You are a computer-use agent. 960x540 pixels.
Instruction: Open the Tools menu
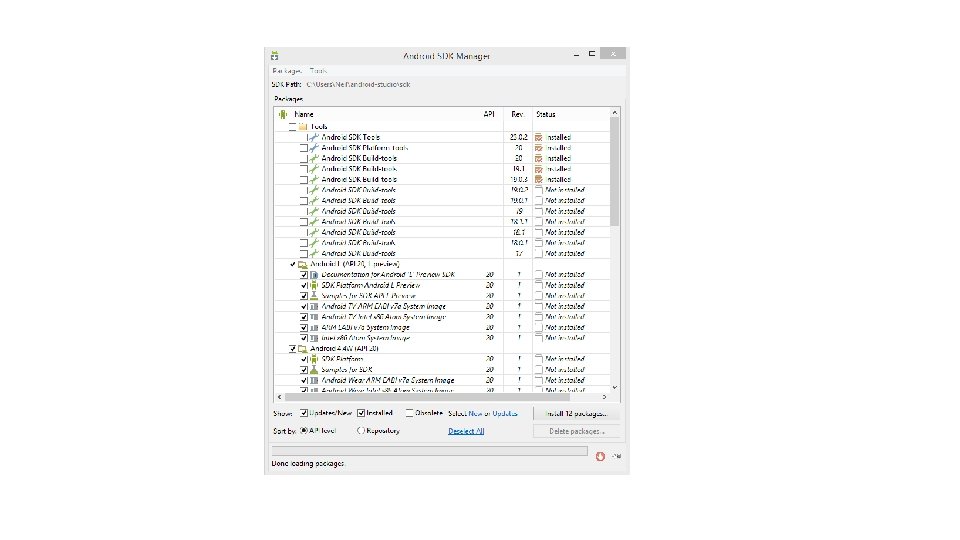tap(318, 71)
